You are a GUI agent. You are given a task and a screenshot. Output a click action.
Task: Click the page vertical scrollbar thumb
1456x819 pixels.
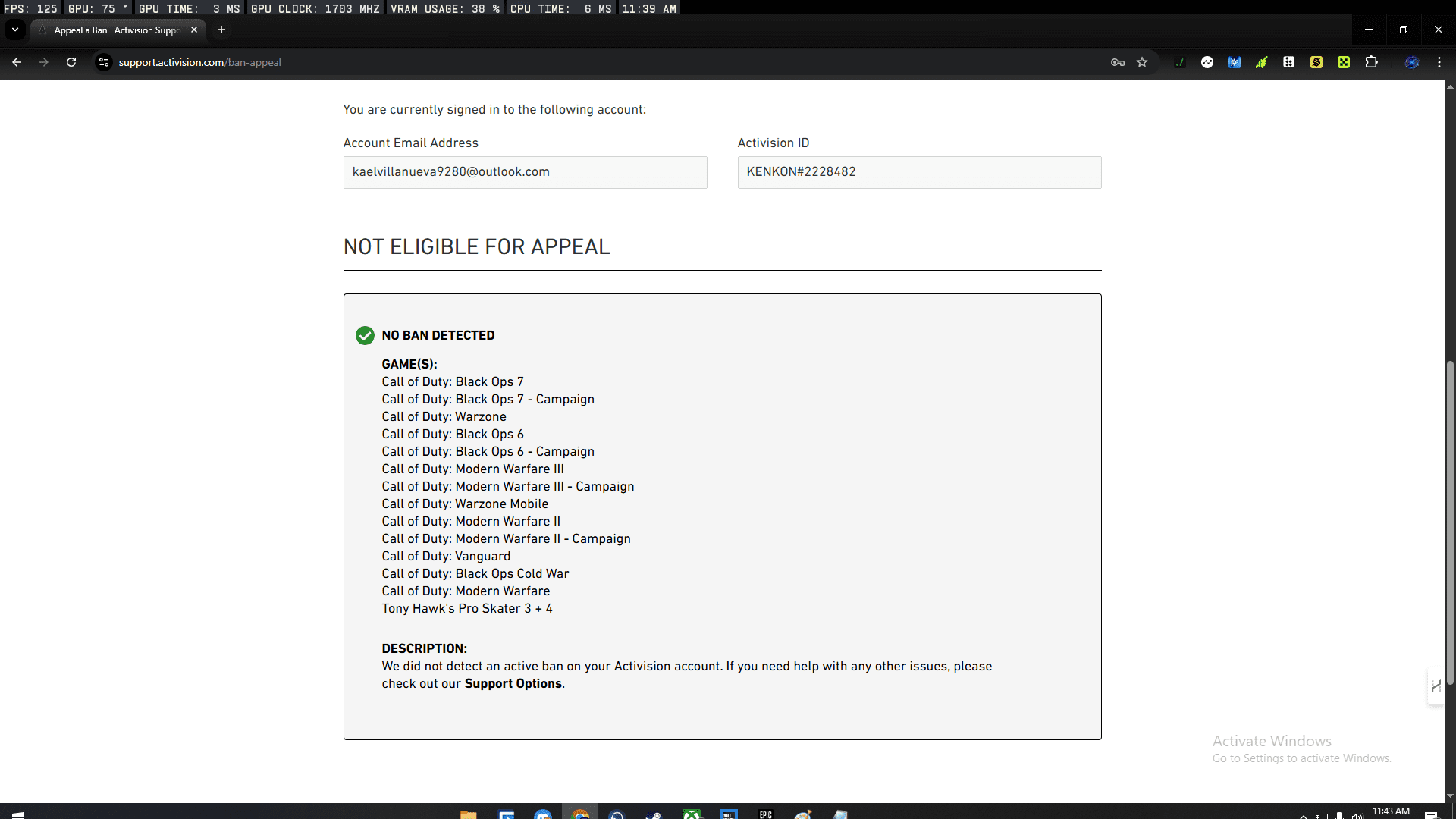pos(1450,523)
